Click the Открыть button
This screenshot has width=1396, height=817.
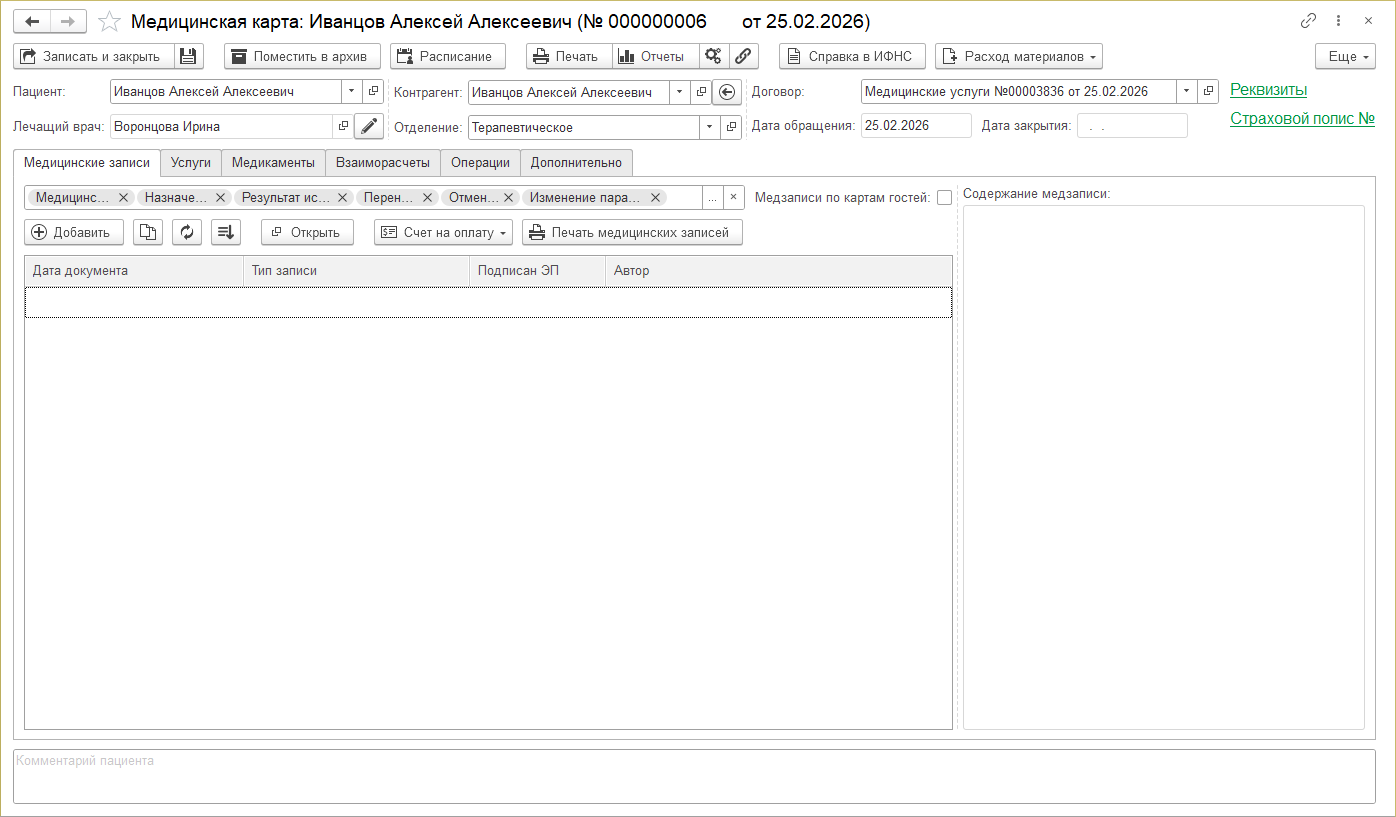pyautogui.click(x=307, y=232)
